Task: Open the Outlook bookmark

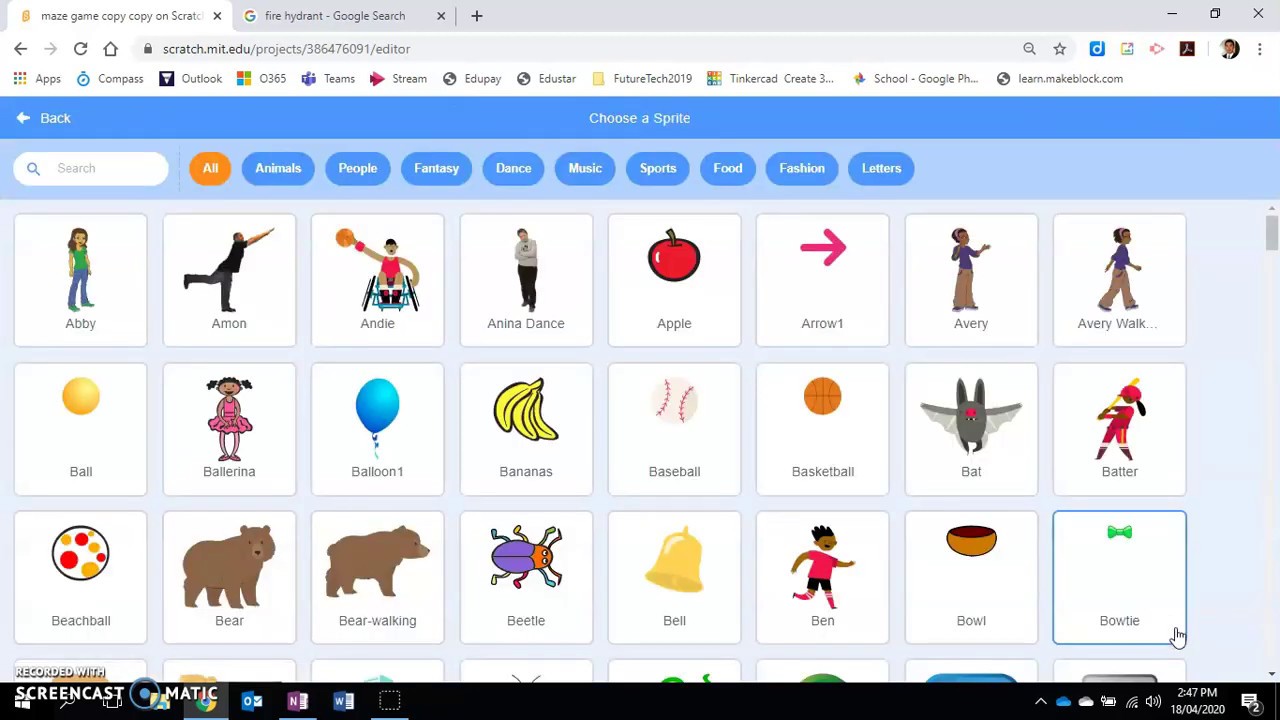Action: click(x=190, y=79)
